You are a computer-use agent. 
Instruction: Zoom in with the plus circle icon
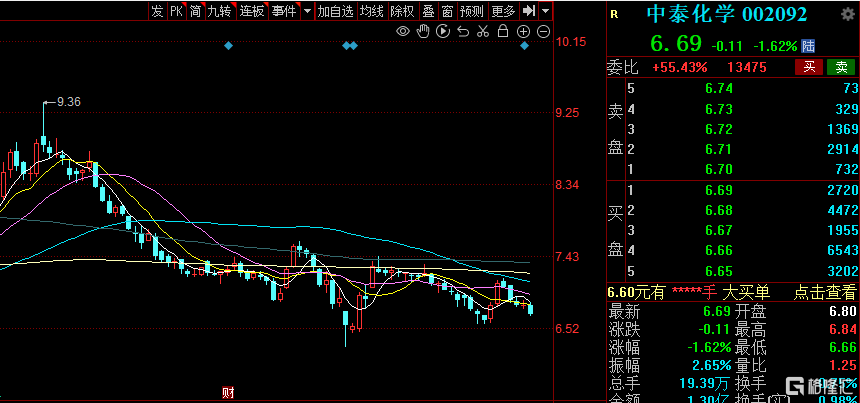tap(523, 31)
